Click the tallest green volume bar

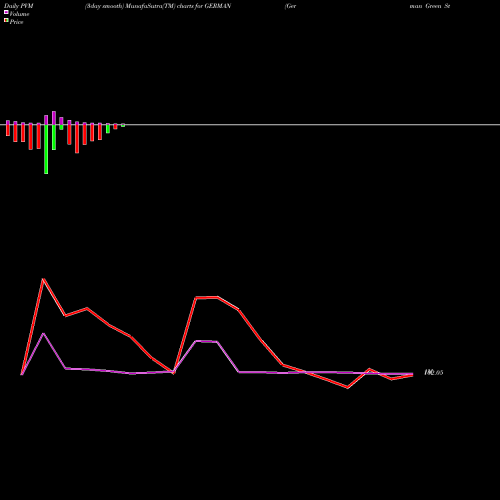click(x=46, y=149)
